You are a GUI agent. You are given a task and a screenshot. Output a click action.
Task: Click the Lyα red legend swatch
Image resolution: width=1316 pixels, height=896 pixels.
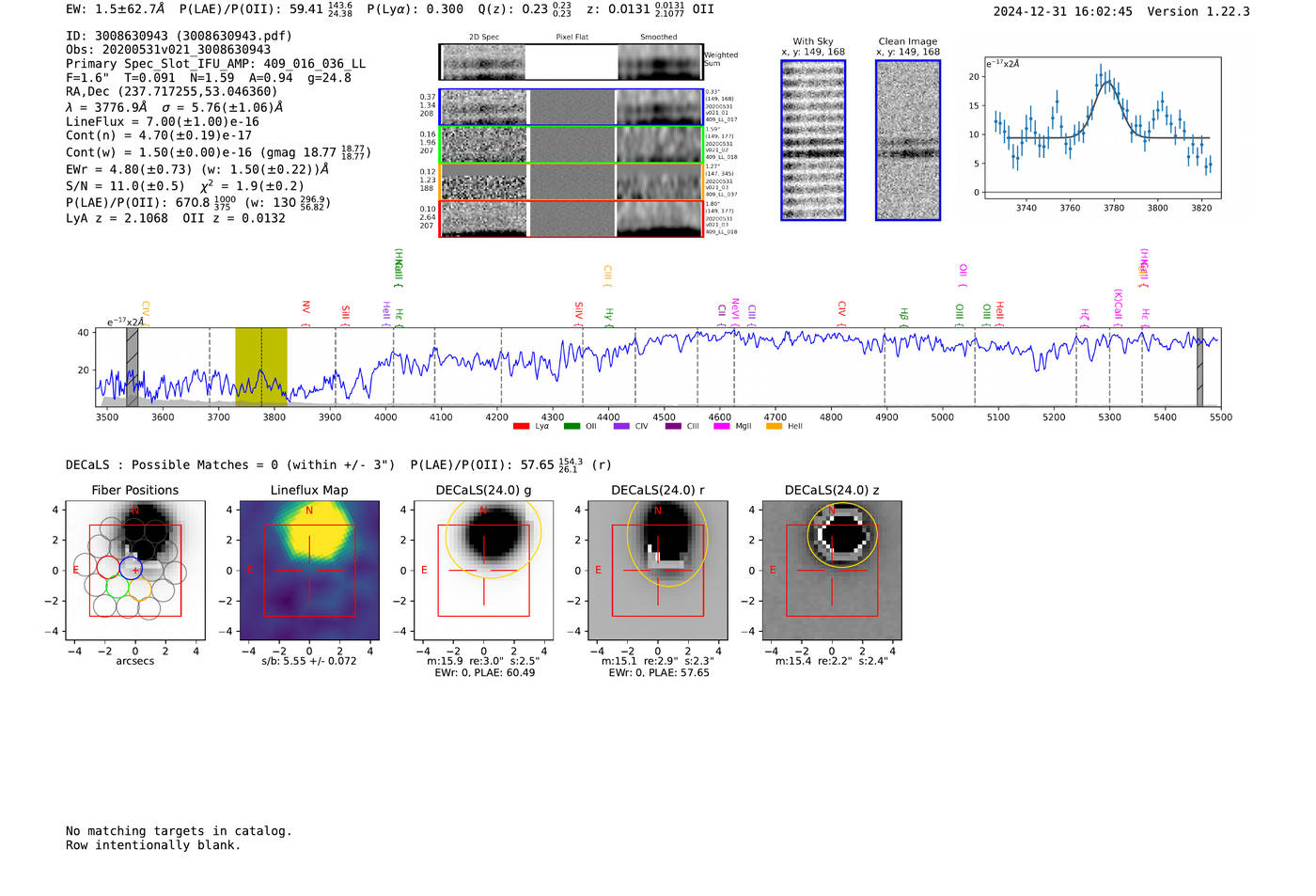(521, 427)
